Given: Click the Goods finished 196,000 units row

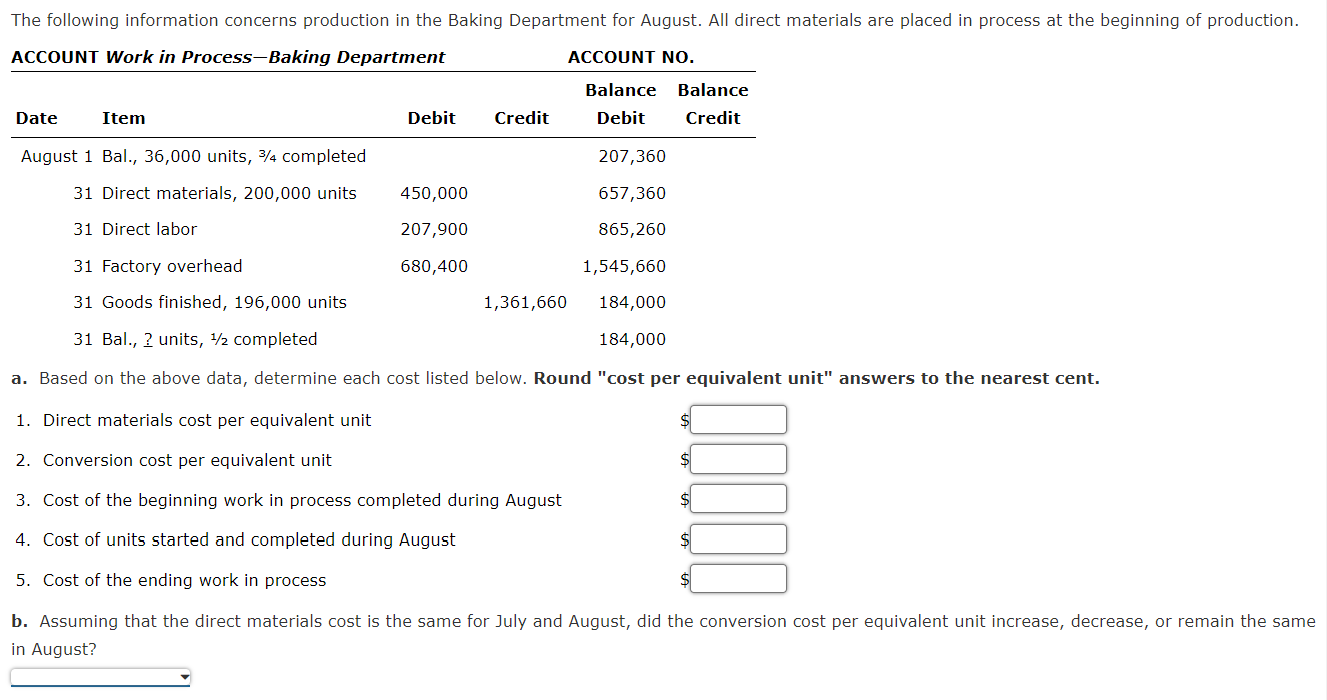Looking at the screenshot, I should (223, 302).
